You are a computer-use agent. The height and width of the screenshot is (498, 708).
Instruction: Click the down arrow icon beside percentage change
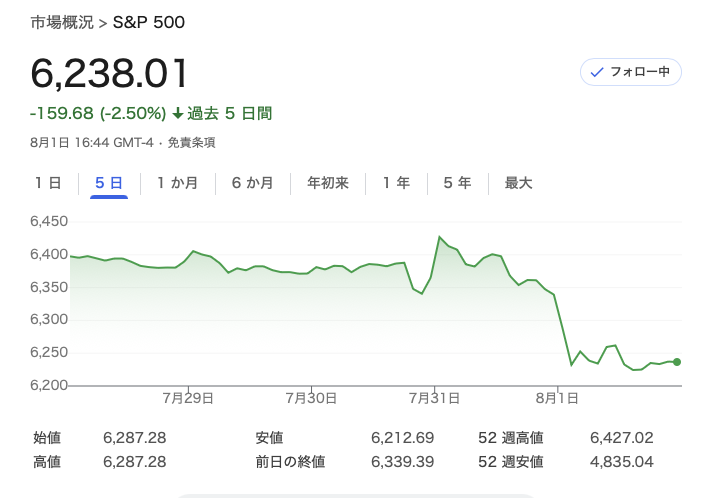point(178,113)
